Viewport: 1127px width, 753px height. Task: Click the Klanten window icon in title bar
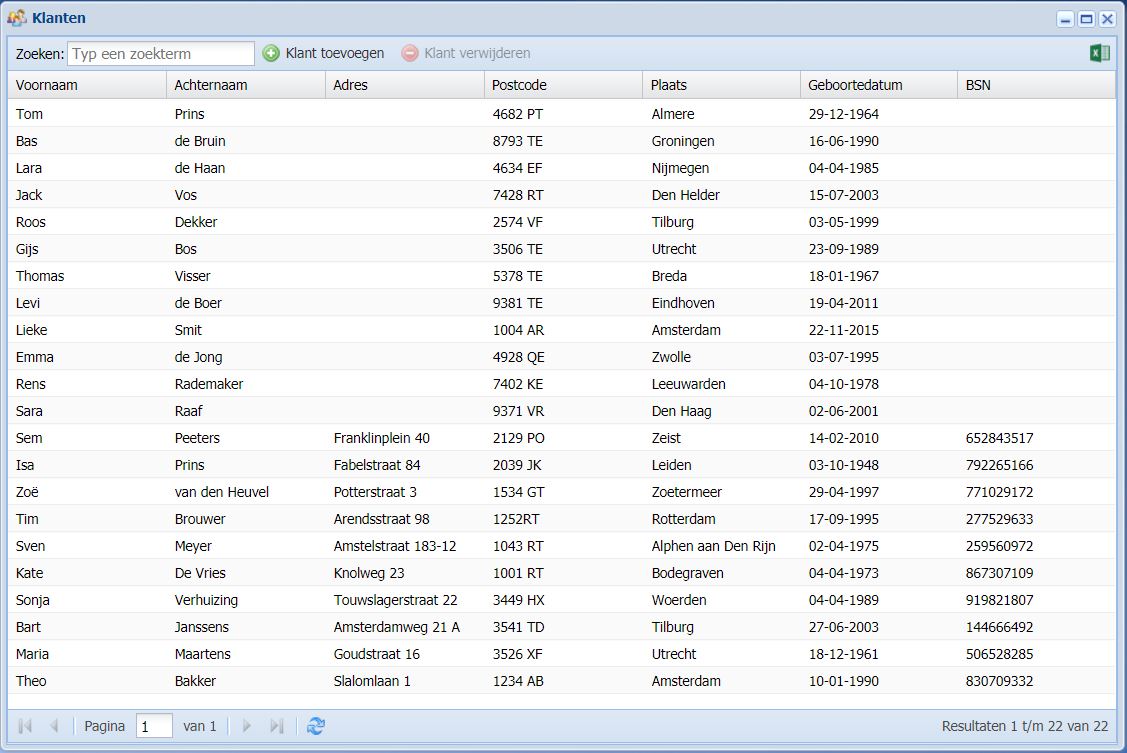click(17, 18)
